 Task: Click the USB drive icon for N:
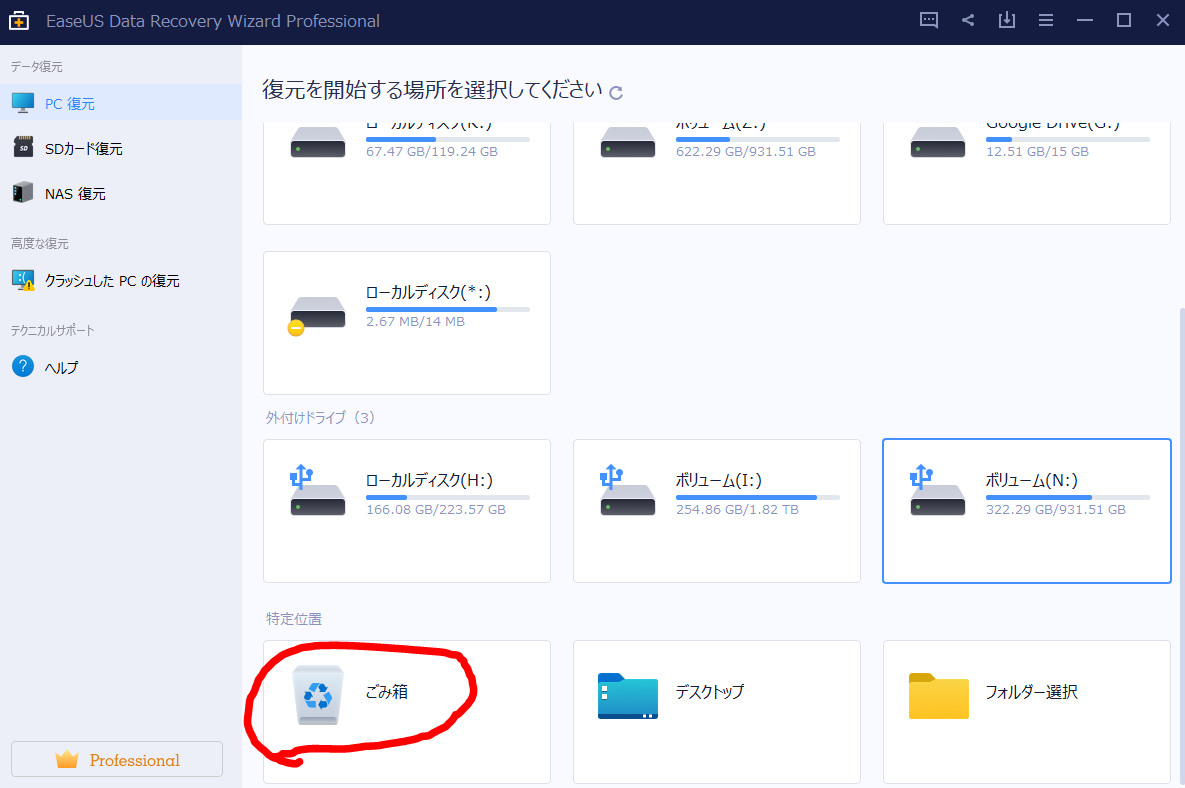[x=937, y=490]
